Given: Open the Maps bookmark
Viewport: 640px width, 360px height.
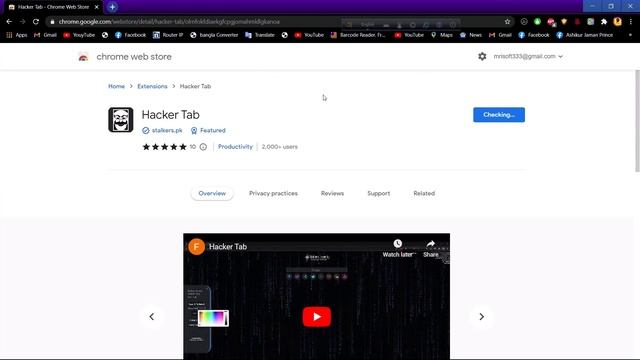Looking at the screenshot, I should (442, 35).
